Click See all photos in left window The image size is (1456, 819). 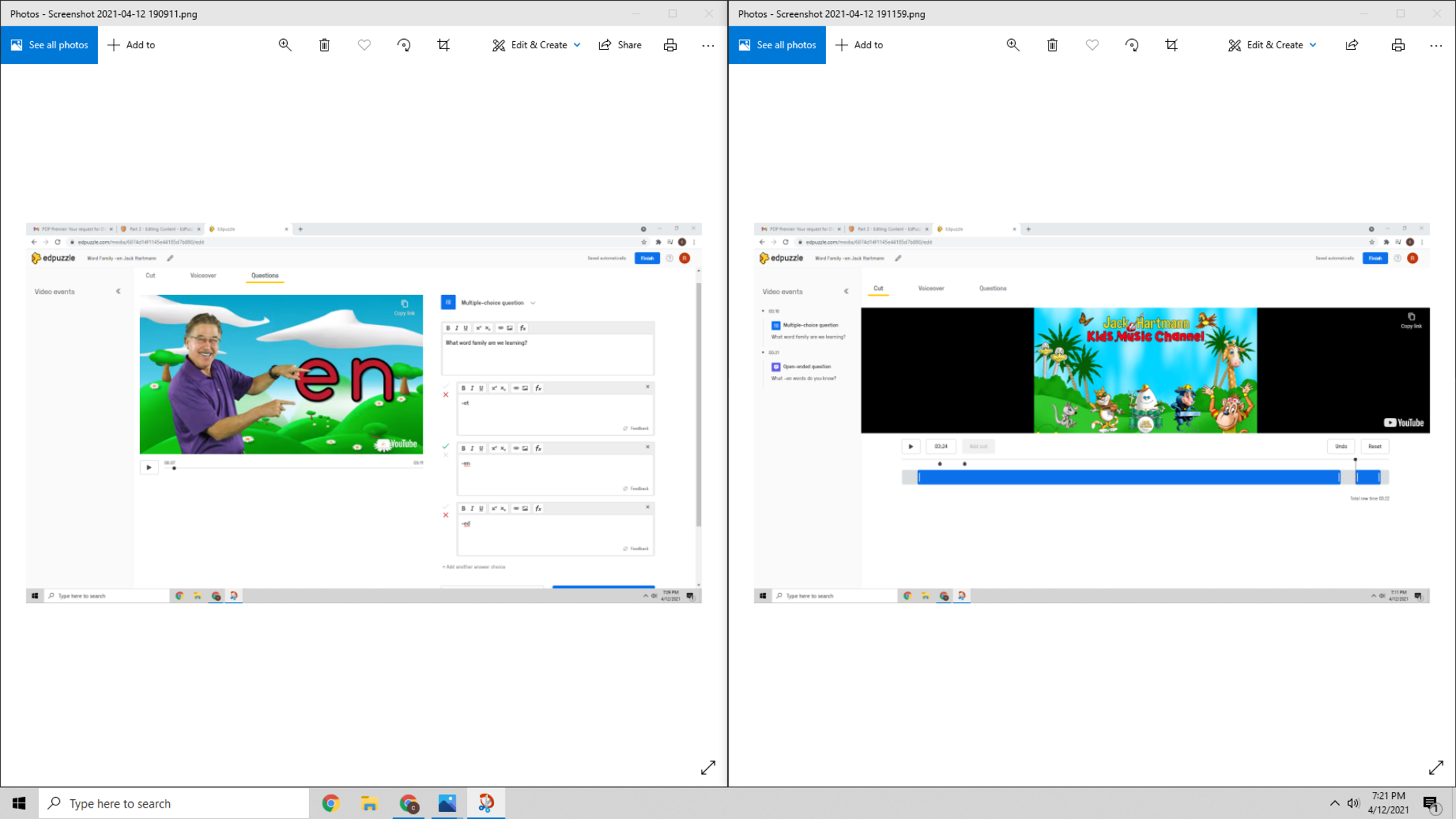coord(50,45)
